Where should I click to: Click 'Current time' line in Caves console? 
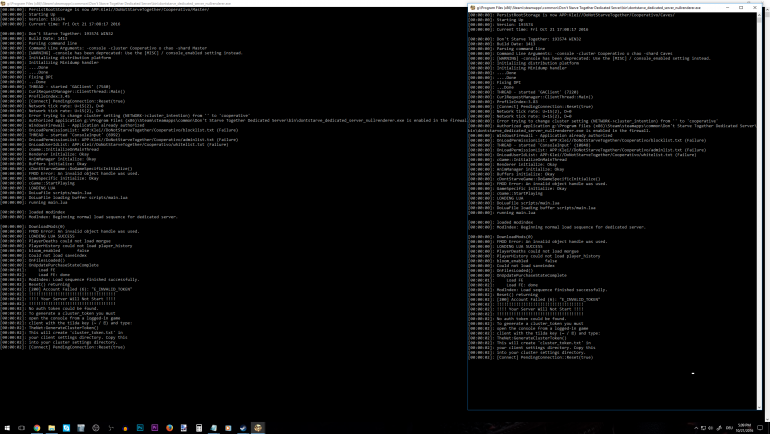click(542, 29)
